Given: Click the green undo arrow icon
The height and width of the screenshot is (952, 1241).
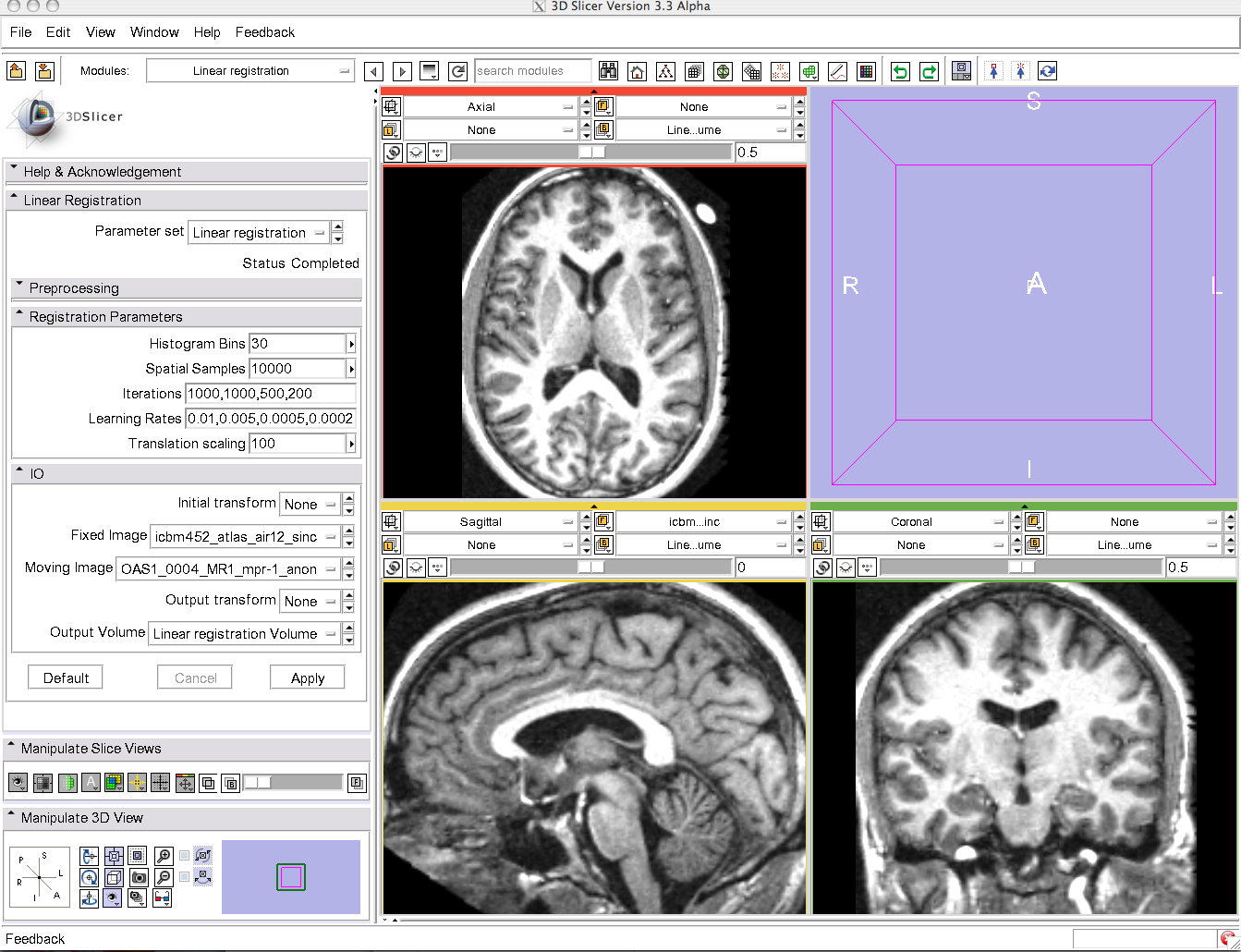Looking at the screenshot, I should pos(900,71).
